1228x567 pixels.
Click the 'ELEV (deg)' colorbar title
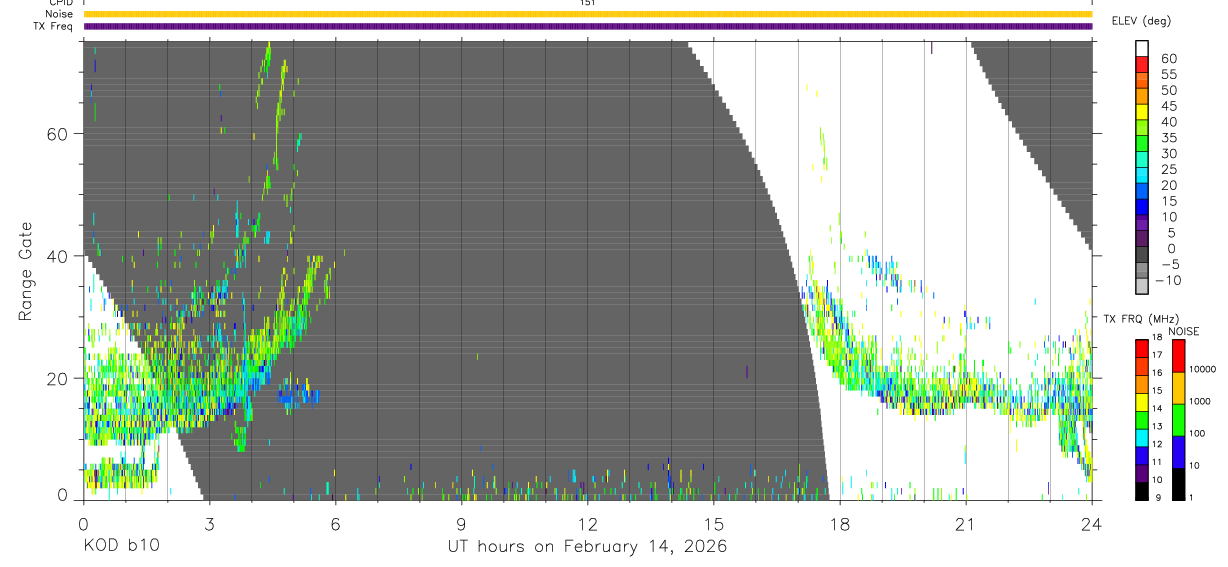click(x=1142, y=20)
